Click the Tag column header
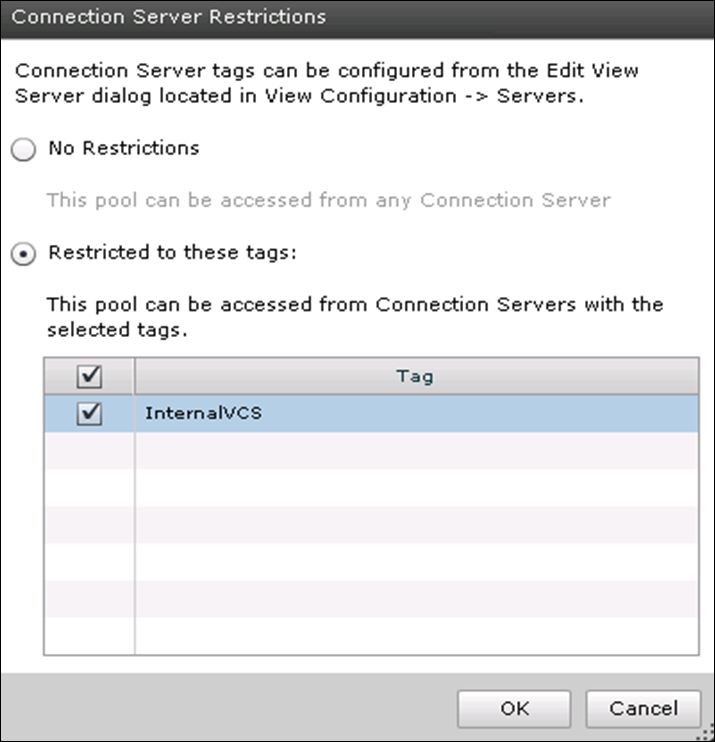 tap(415, 377)
